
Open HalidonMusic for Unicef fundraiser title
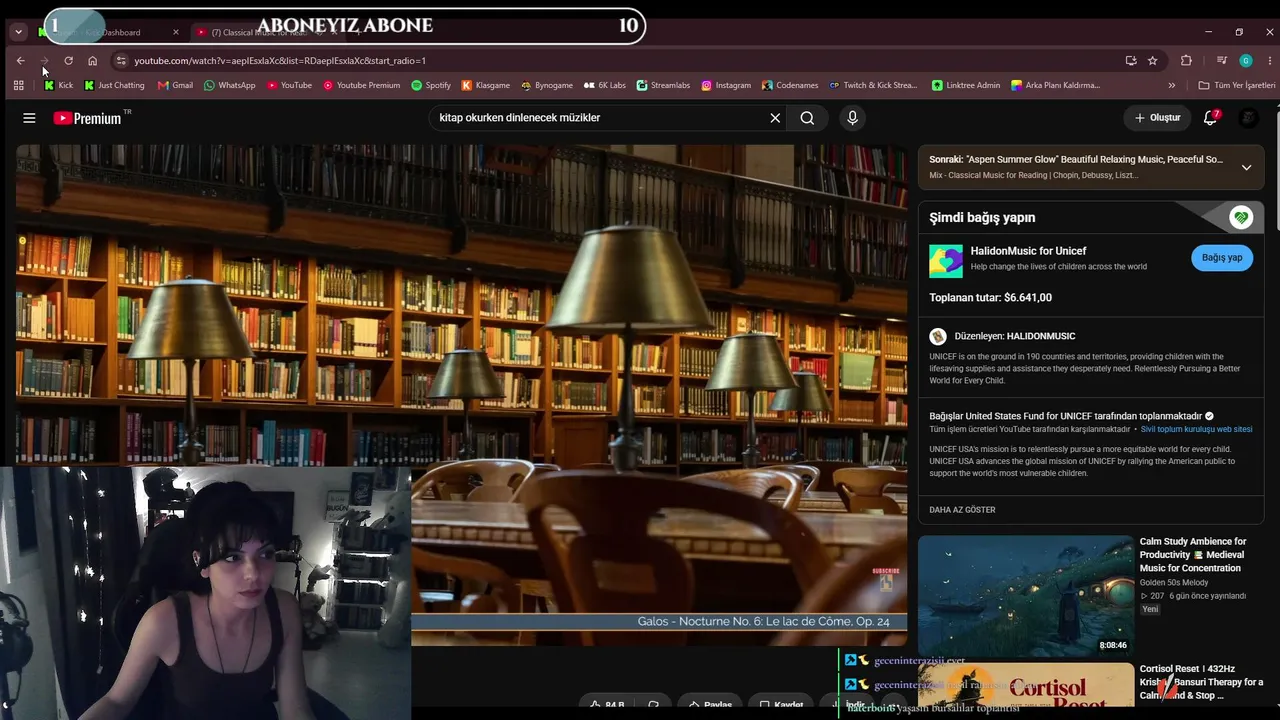[1028, 251]
